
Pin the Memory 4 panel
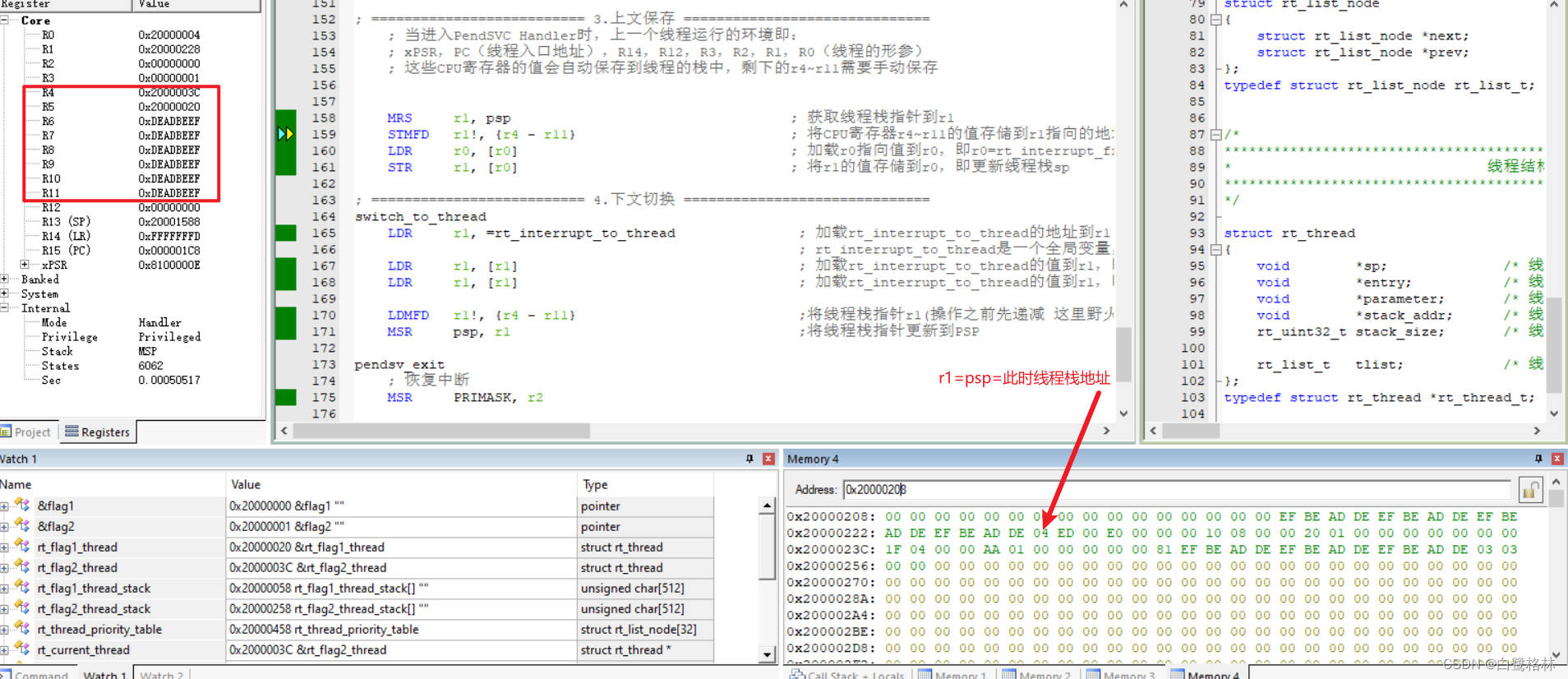click(x=1538, y=459)
